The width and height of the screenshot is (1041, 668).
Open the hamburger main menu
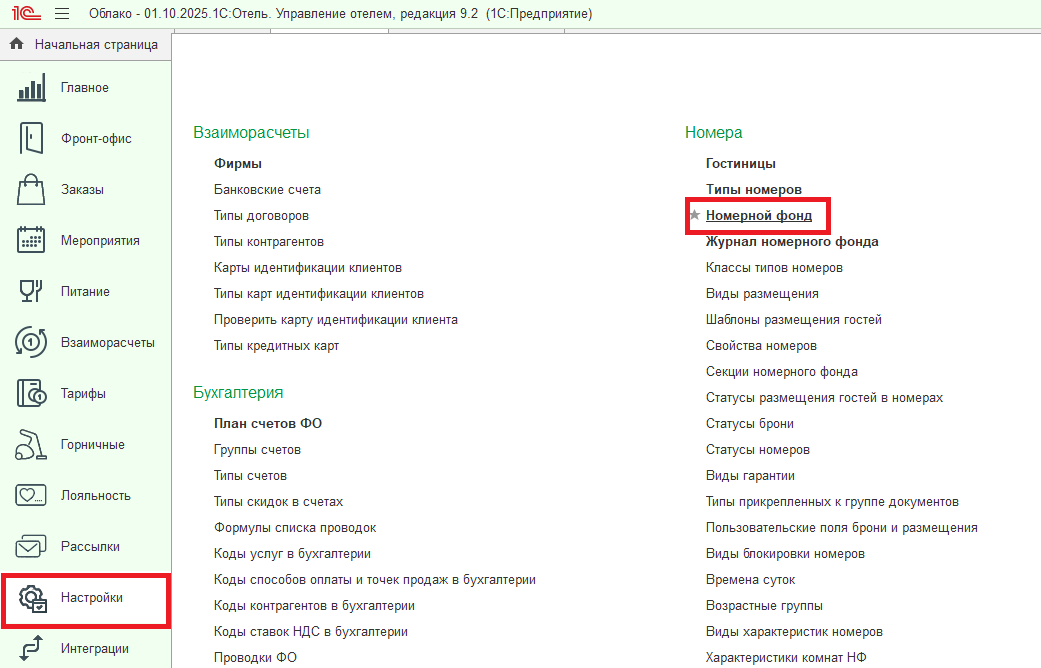(x=62, y=13)
